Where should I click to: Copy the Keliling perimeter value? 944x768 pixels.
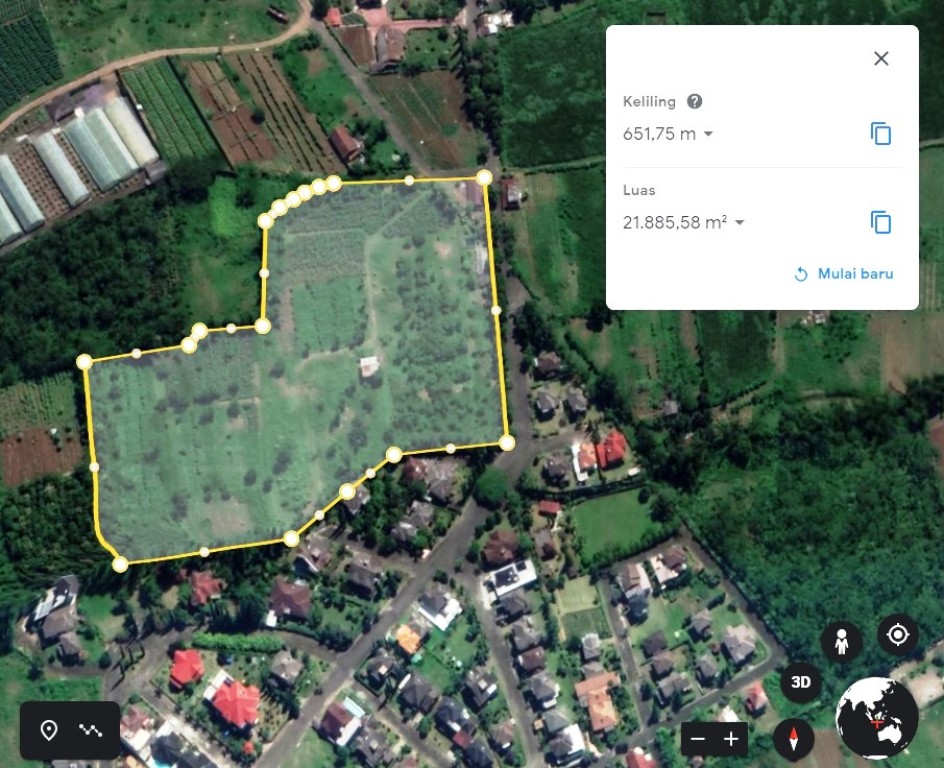(881, 134)
